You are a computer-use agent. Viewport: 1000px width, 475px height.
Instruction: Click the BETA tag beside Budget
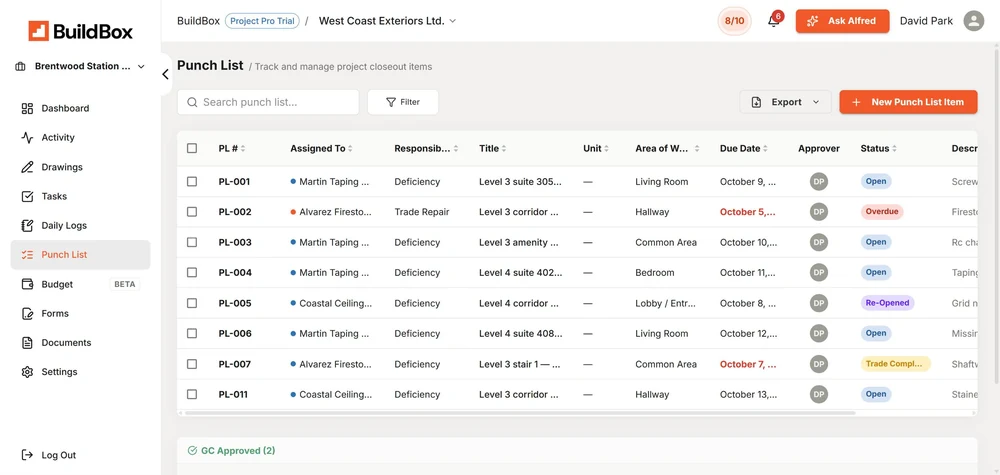pos(124,284)
